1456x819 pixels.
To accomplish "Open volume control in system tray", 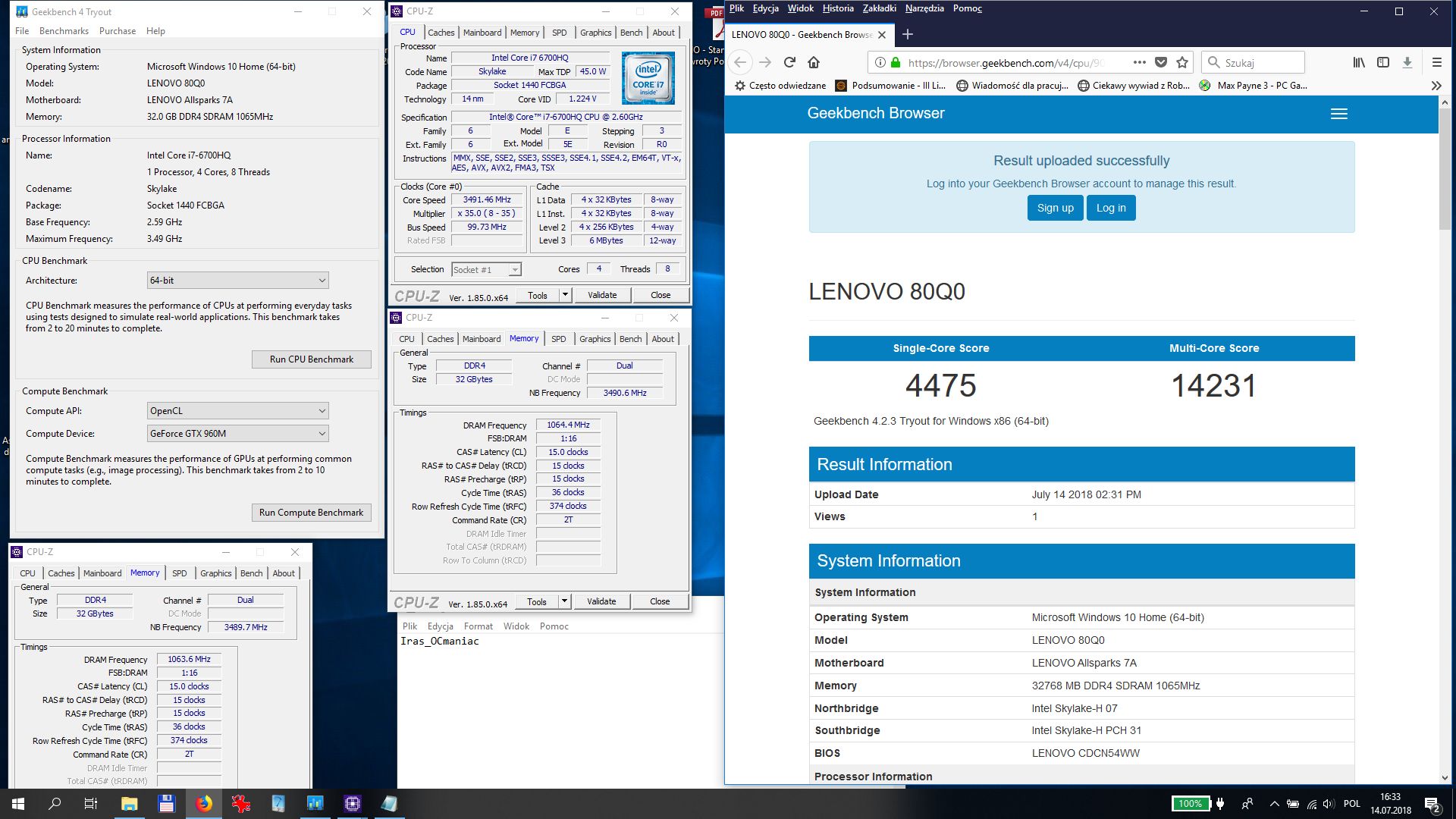I will (1329, 804).
